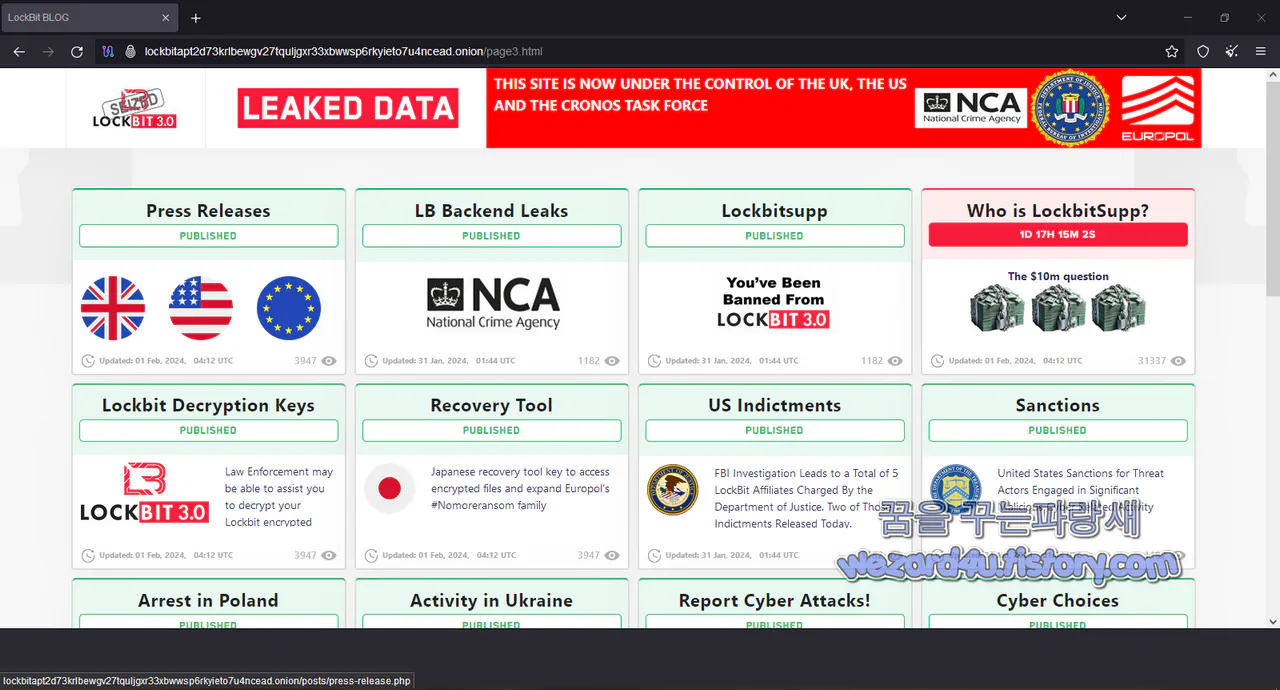Click the US flag in Press Releases
This screenshot has width=1280, height=690.
point(201,308)
